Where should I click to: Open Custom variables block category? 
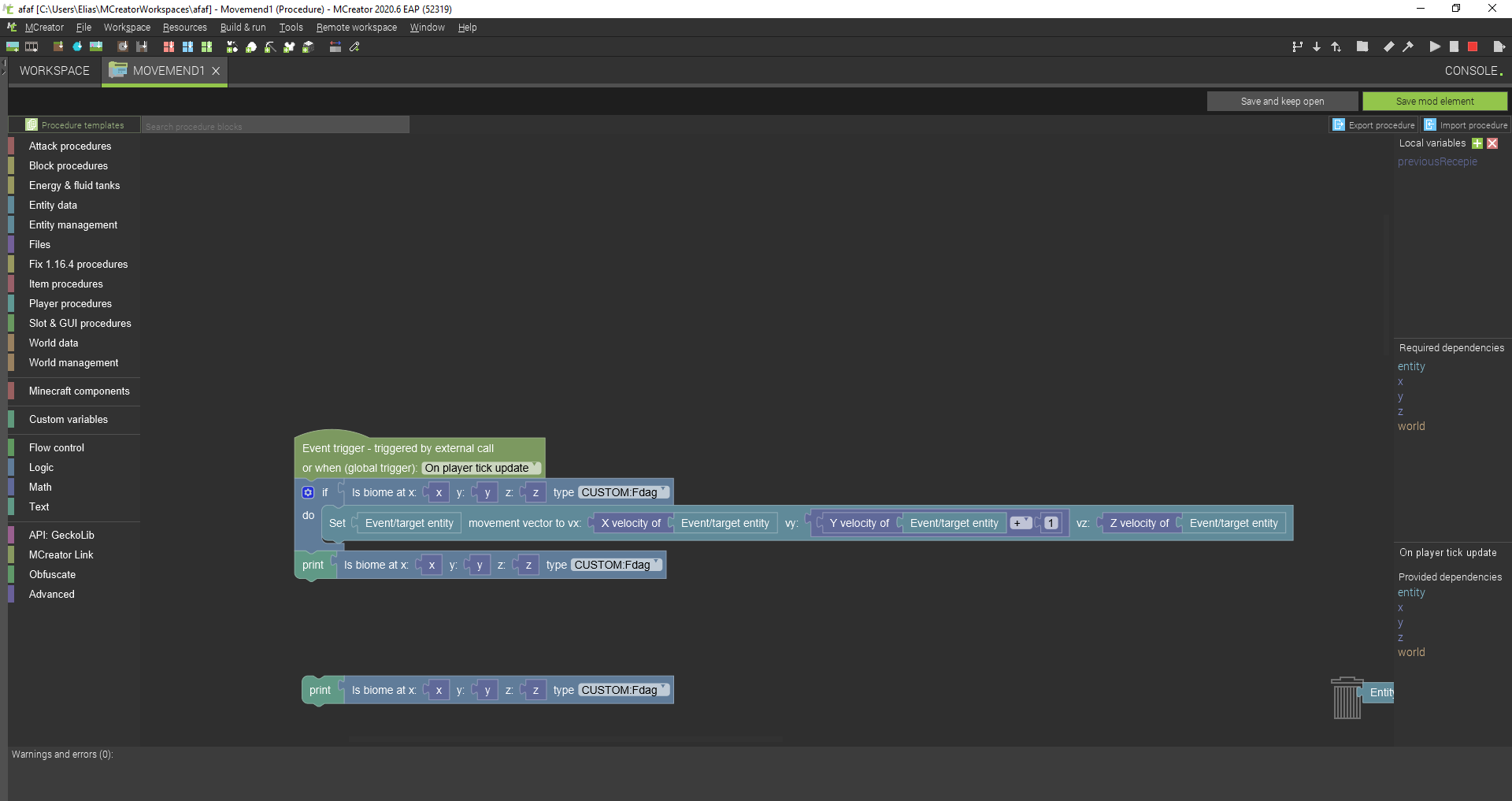coord(69,419)
